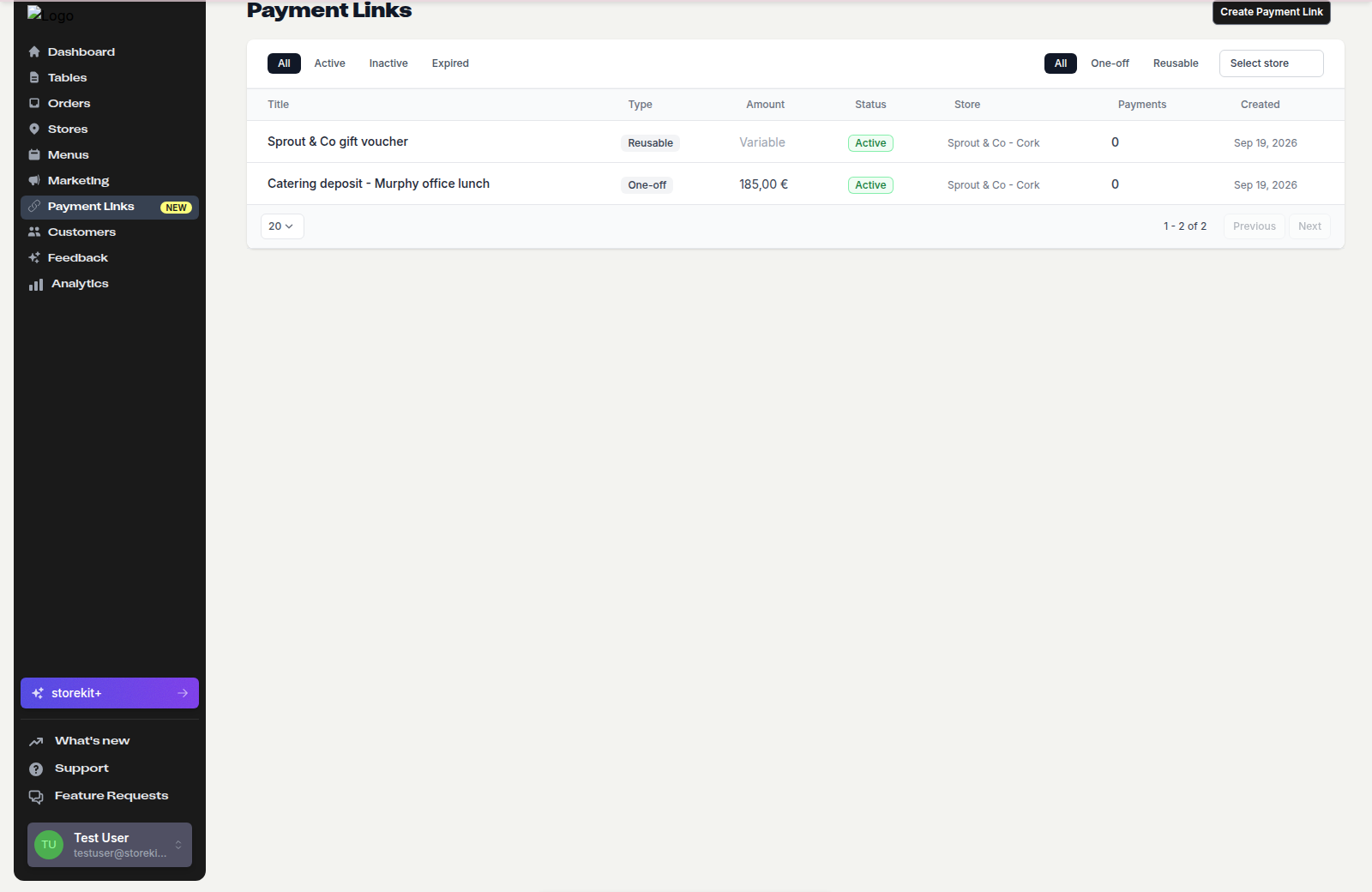Open the Select store dropdown
1372x892 pixels.
1272,63
